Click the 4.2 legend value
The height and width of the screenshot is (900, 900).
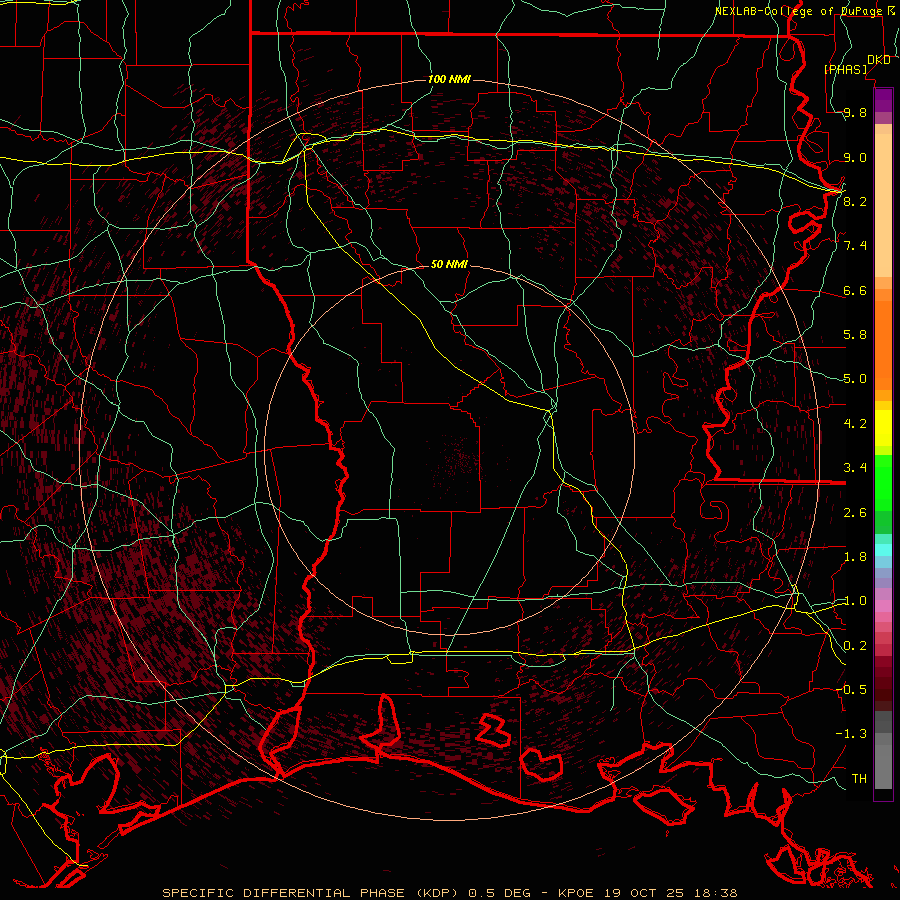(855, 424)
